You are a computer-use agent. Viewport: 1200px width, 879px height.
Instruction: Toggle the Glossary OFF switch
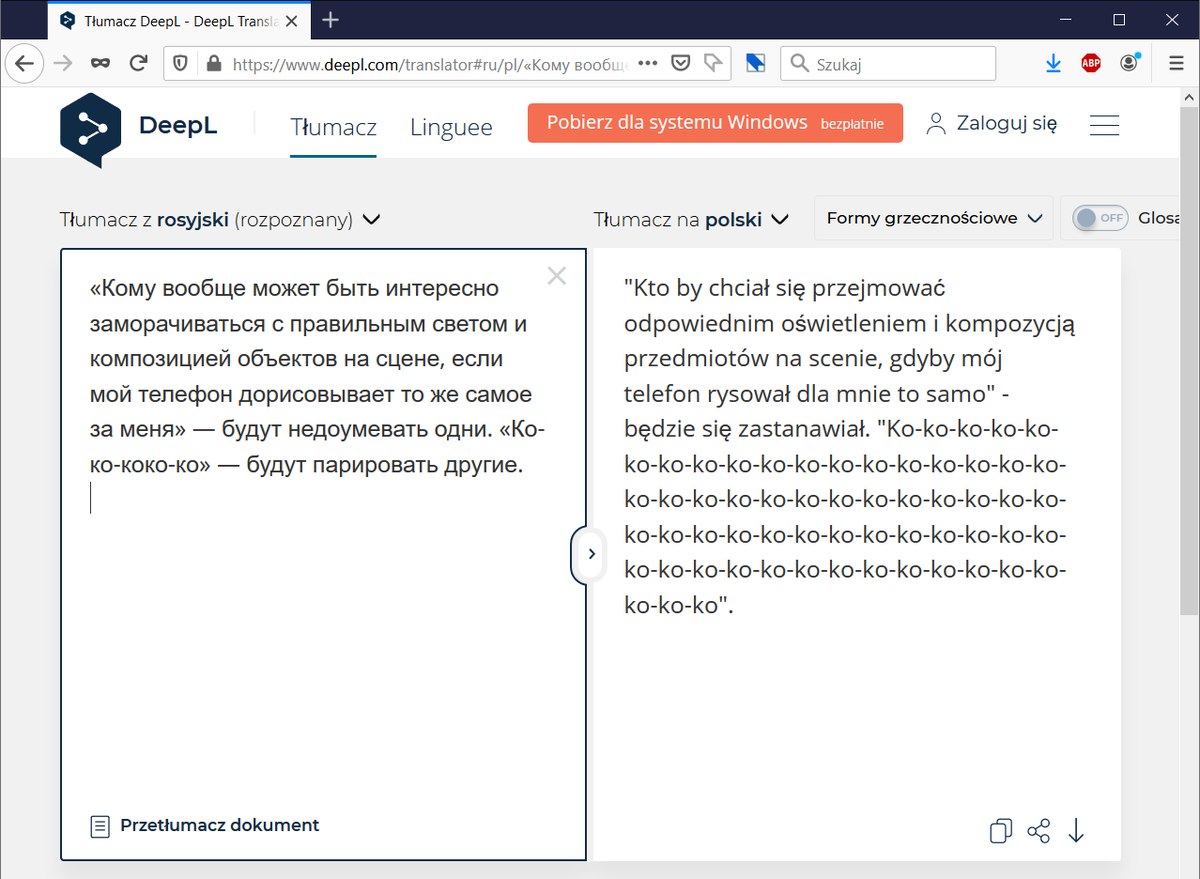coord(1100,218)
